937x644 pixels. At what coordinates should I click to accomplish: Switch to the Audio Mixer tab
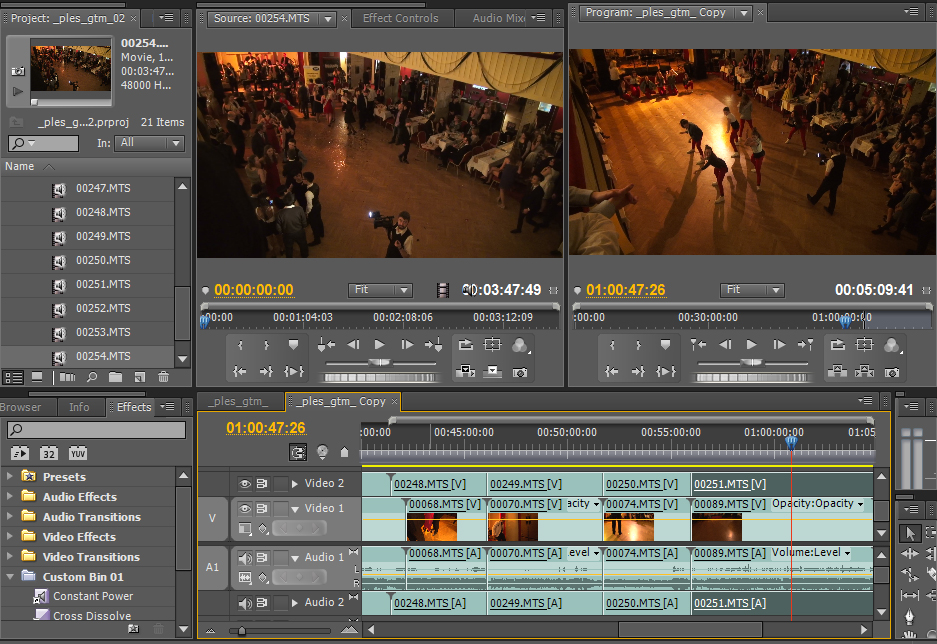click(498, 19)
